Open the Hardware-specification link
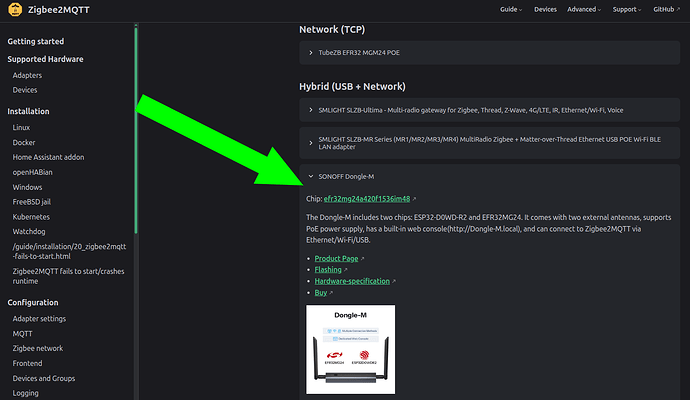This screenshot has width=690, height=400. (352, 281)
